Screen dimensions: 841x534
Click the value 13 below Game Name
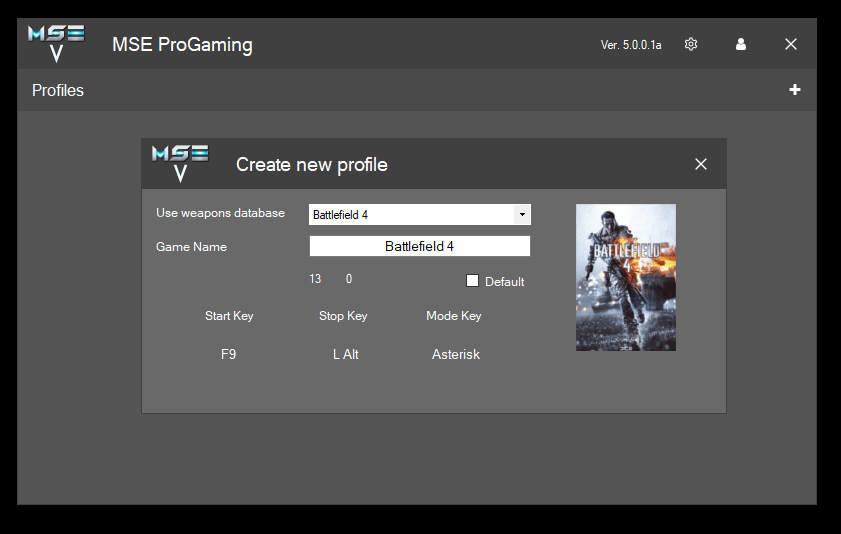[315, 279]
